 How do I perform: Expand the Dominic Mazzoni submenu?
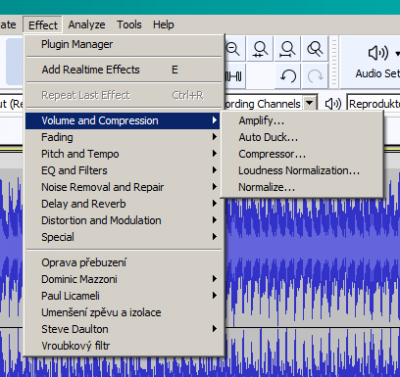[x=123, y=279]
